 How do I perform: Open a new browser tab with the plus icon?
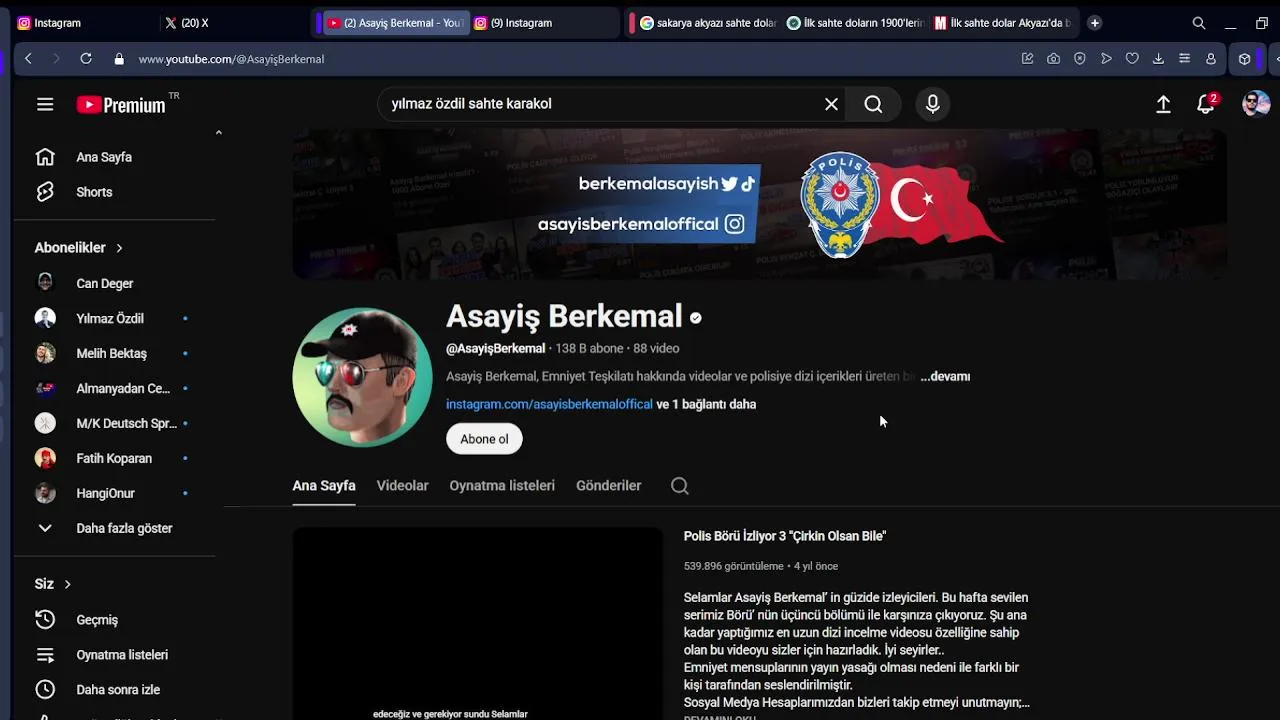[x=1095, y=23]
